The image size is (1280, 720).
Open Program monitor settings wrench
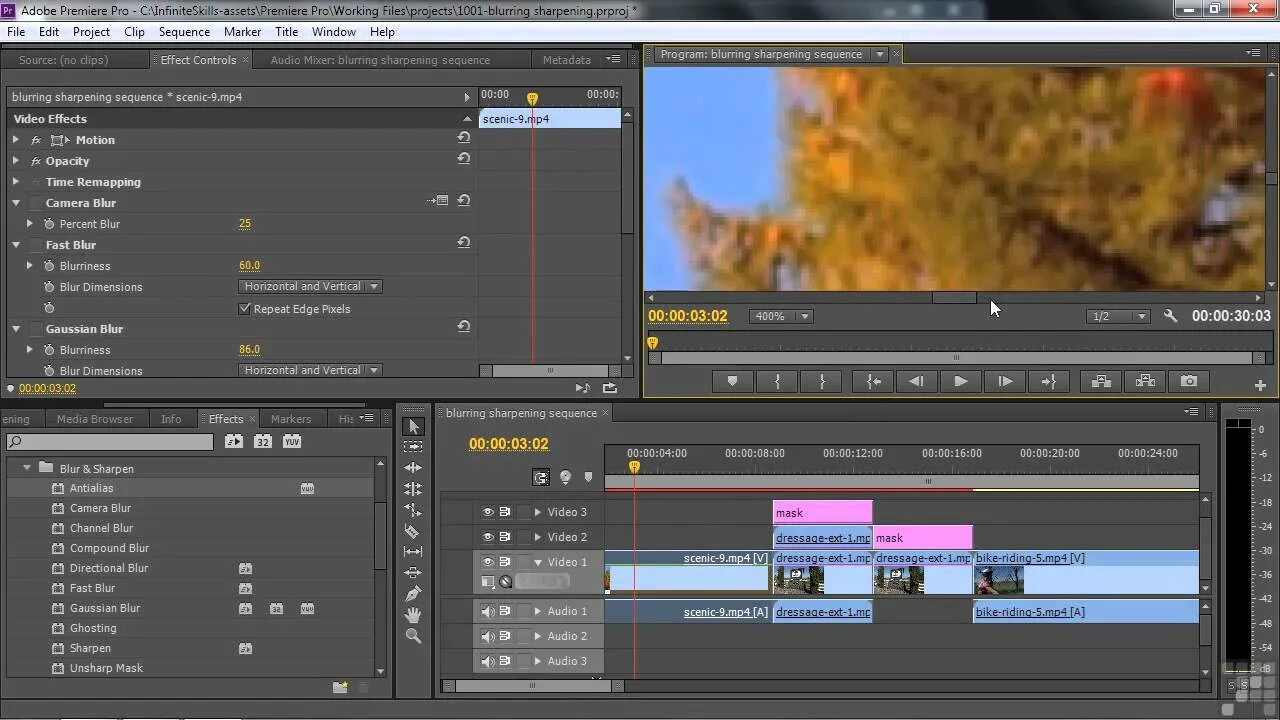pos(1171,316)
